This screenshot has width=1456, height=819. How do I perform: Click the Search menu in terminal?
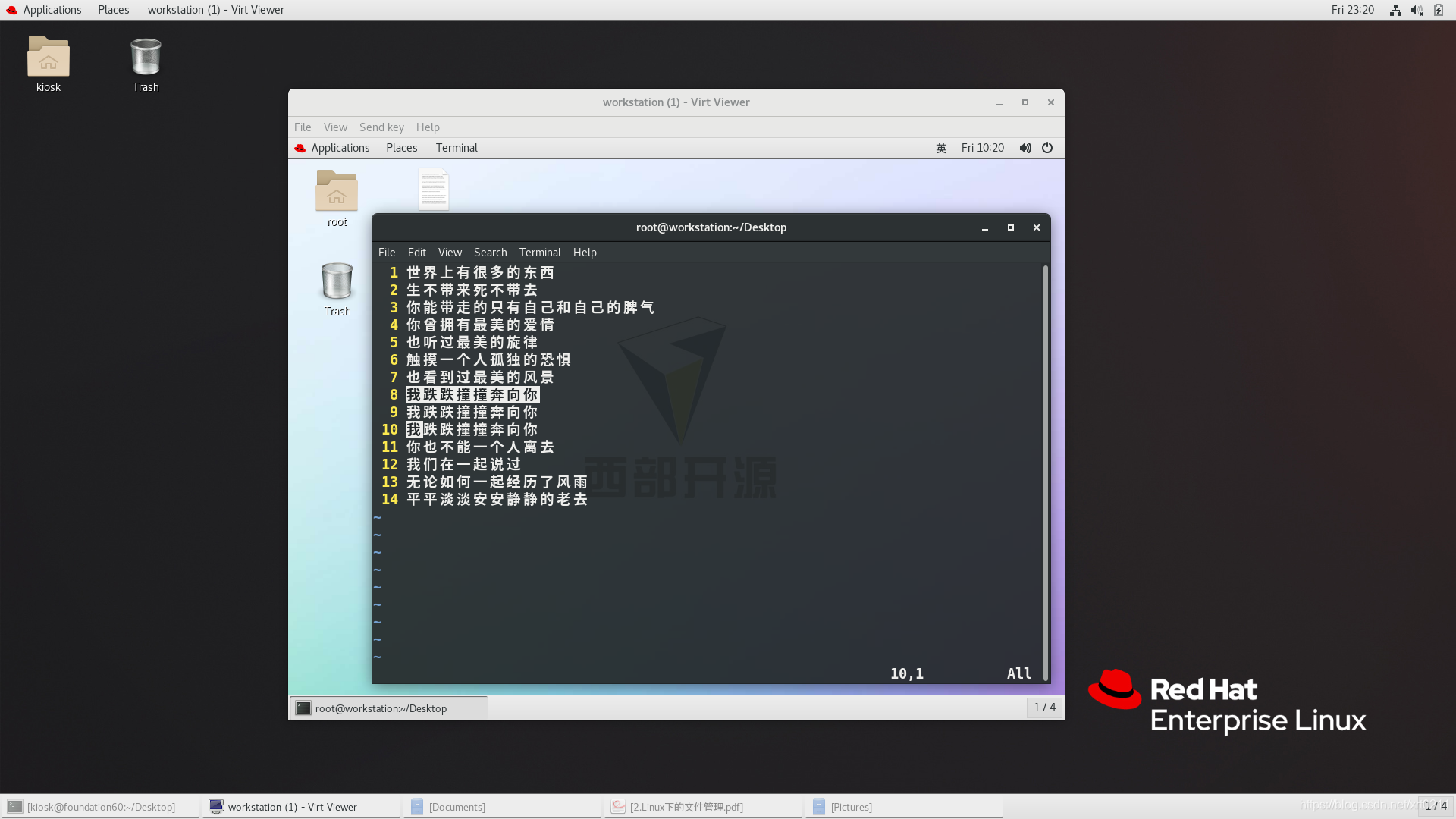(491, 251)
